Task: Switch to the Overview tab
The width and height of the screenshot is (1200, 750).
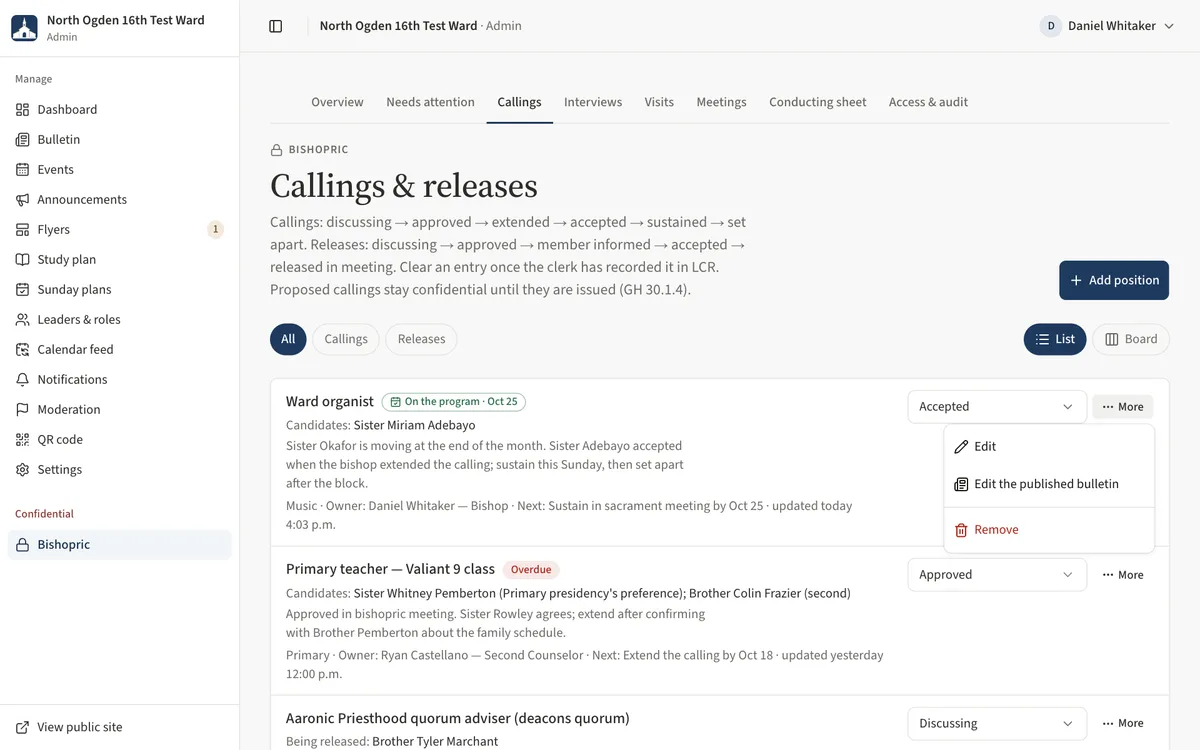Action: [x=337, y=102]
